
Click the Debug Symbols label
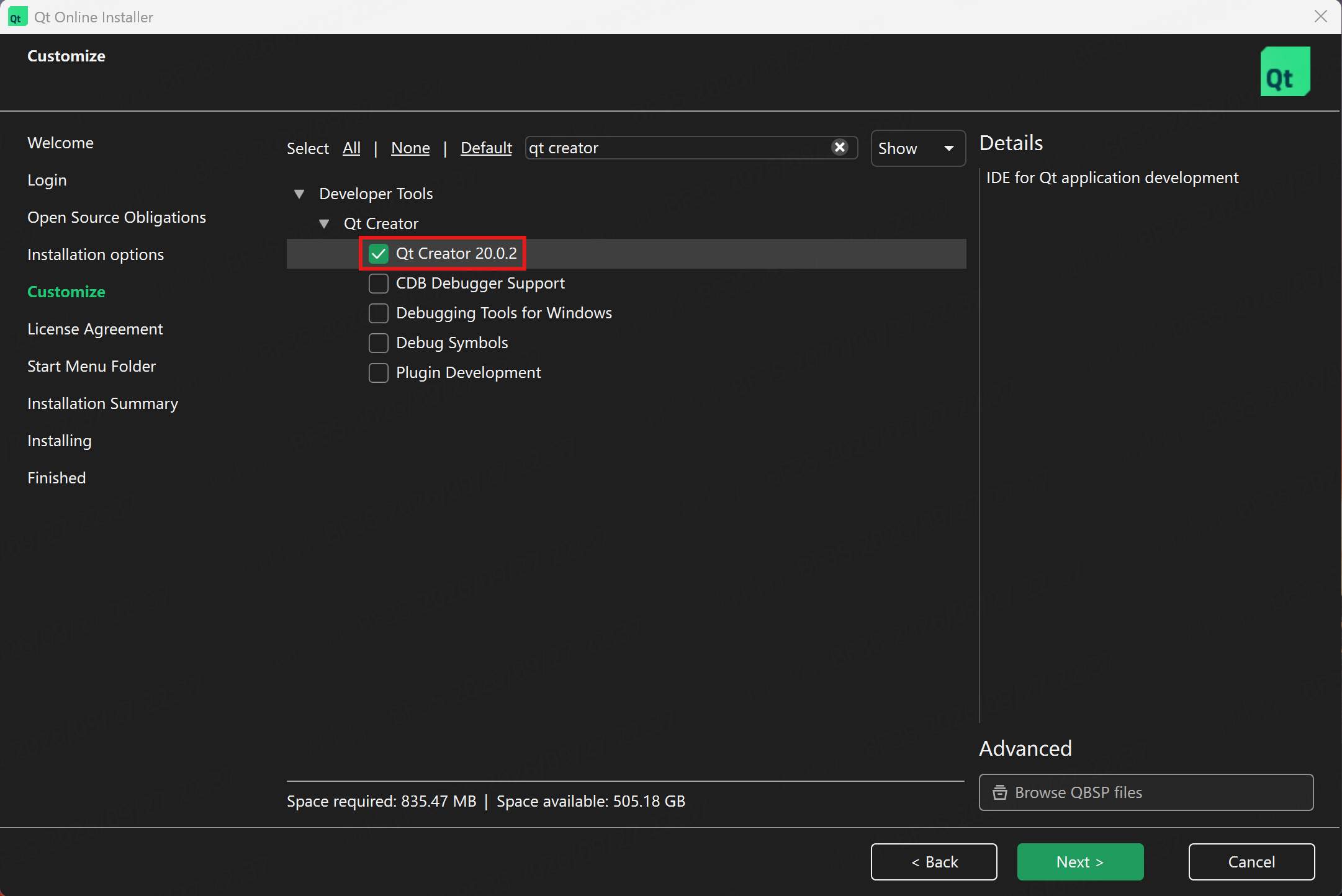[452, 343]
